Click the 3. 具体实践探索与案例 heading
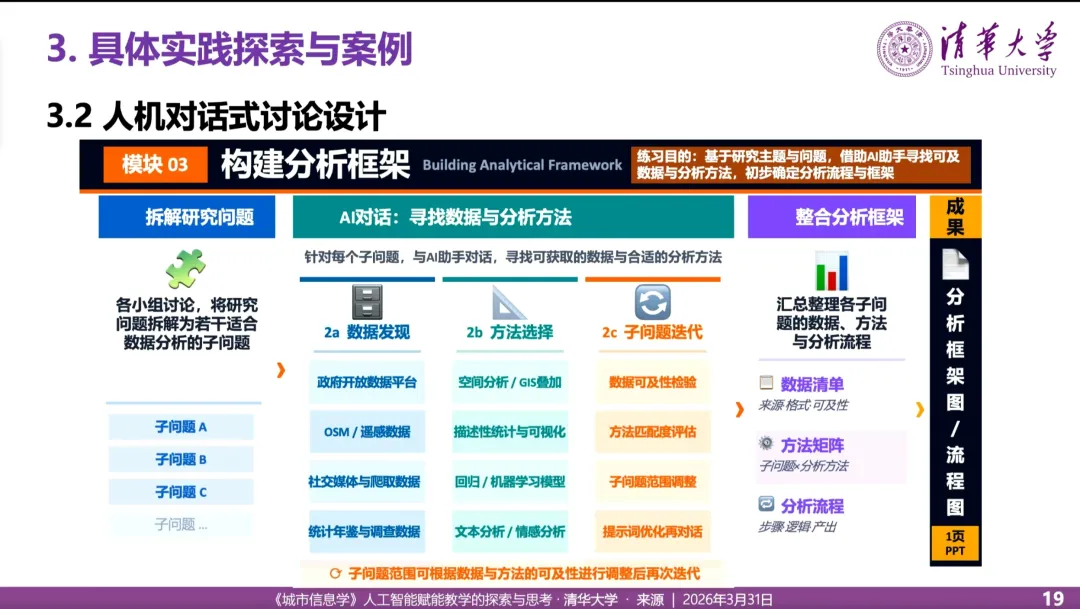 click(229, 49)
